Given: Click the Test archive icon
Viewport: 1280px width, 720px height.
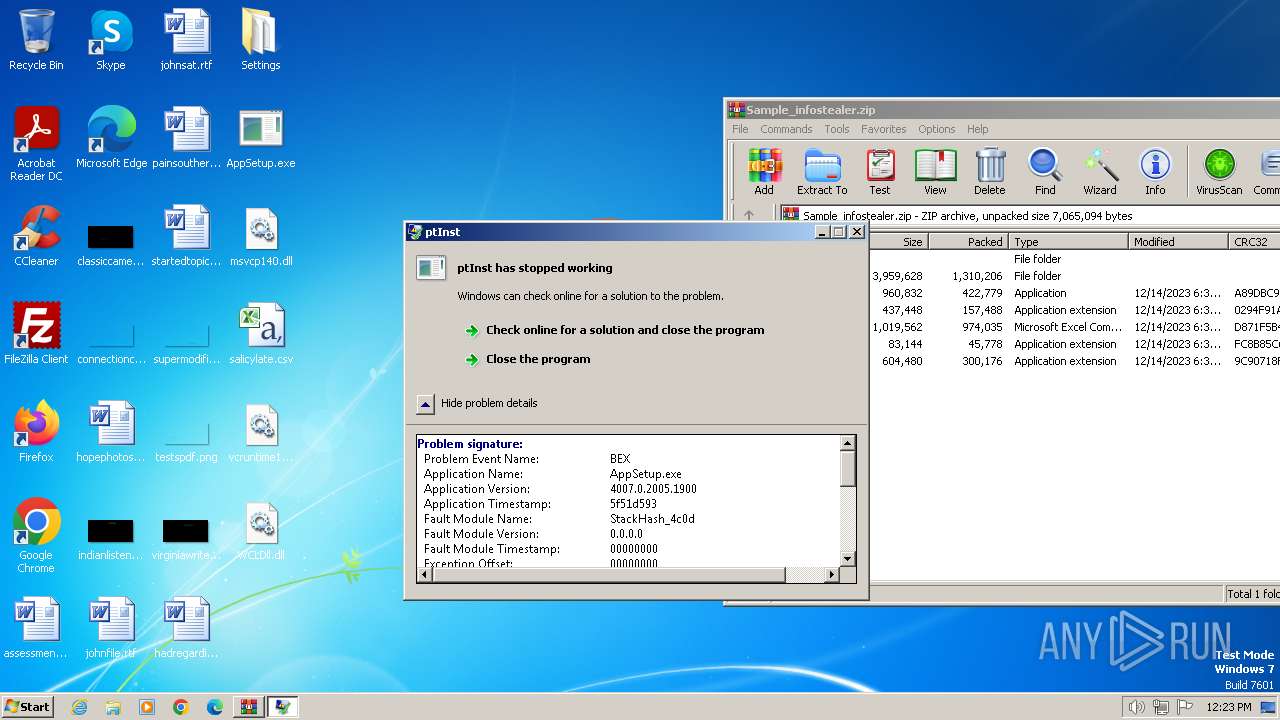Looking at the screenshot, I should click(x=880, y=171).
